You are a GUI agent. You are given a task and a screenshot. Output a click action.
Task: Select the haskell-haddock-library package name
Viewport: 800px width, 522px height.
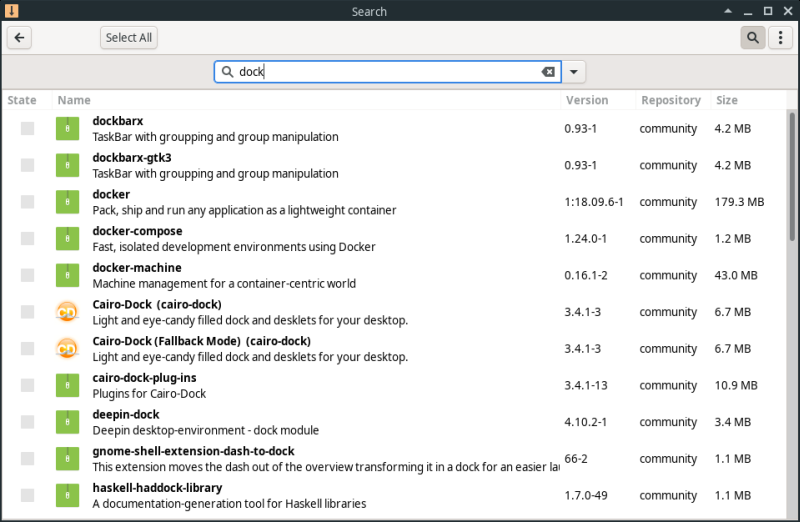coord(157,488)
